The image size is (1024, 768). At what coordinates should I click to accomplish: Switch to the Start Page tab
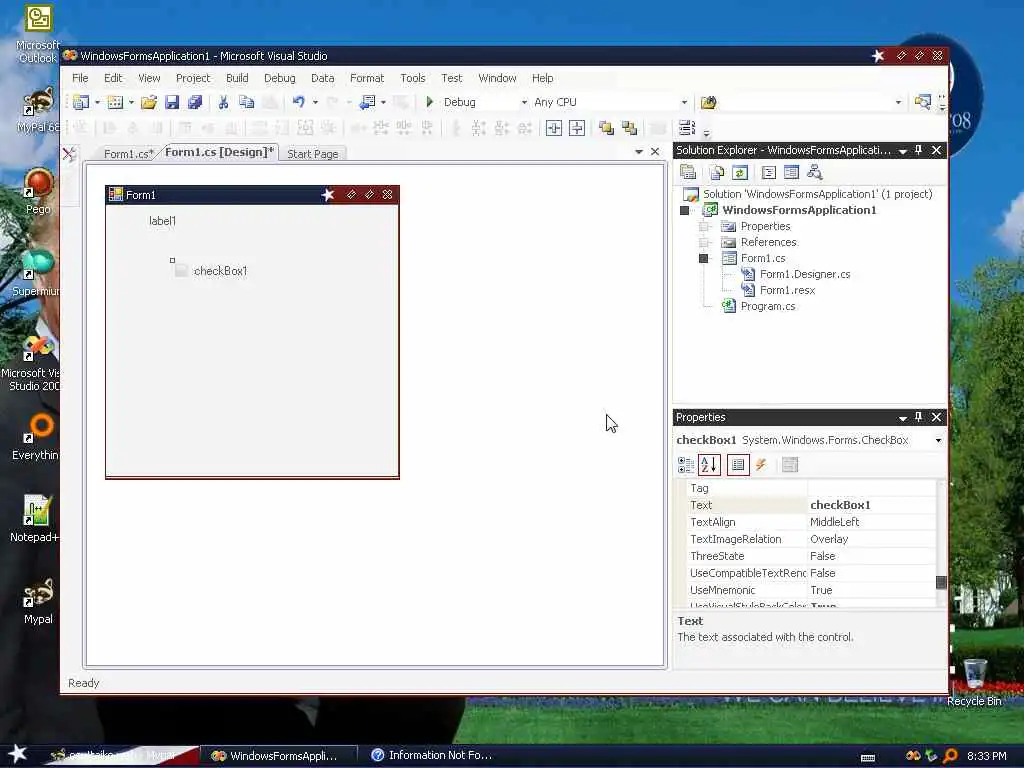coord(313,153)
